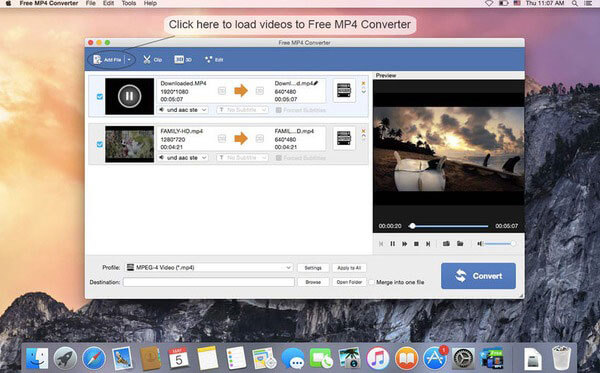Open Spotlight search in menu bar

click(x=574, y=3)
